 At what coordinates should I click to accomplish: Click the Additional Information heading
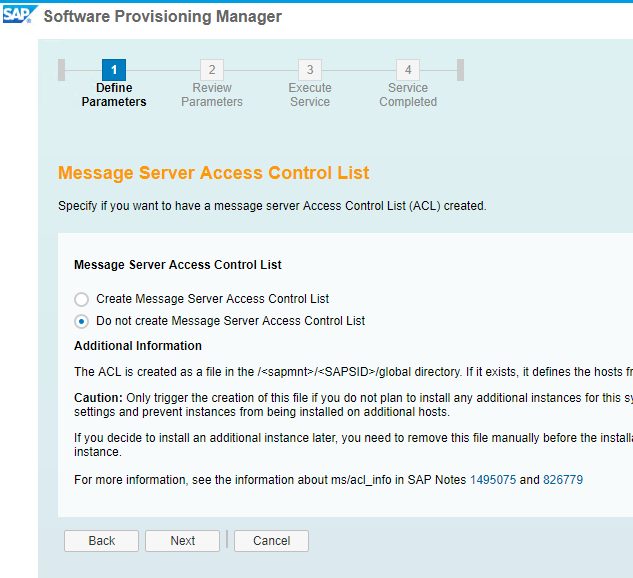click(x=138, y=346)
